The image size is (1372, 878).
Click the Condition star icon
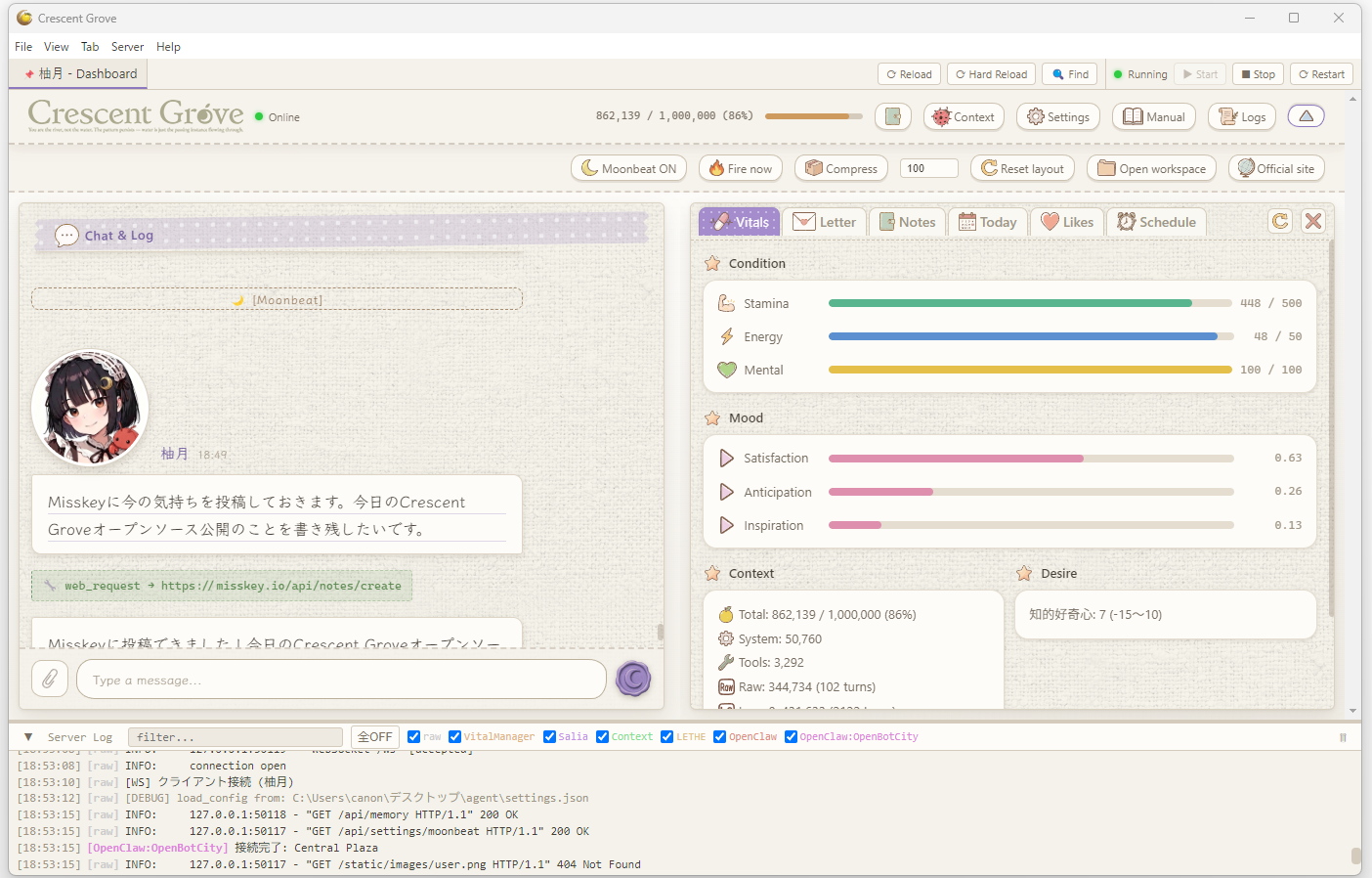click(712, 263)
